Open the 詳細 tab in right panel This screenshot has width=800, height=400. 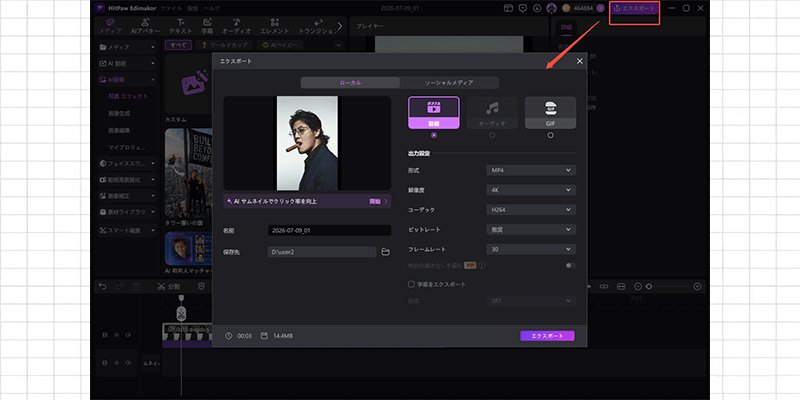point(566,27)
